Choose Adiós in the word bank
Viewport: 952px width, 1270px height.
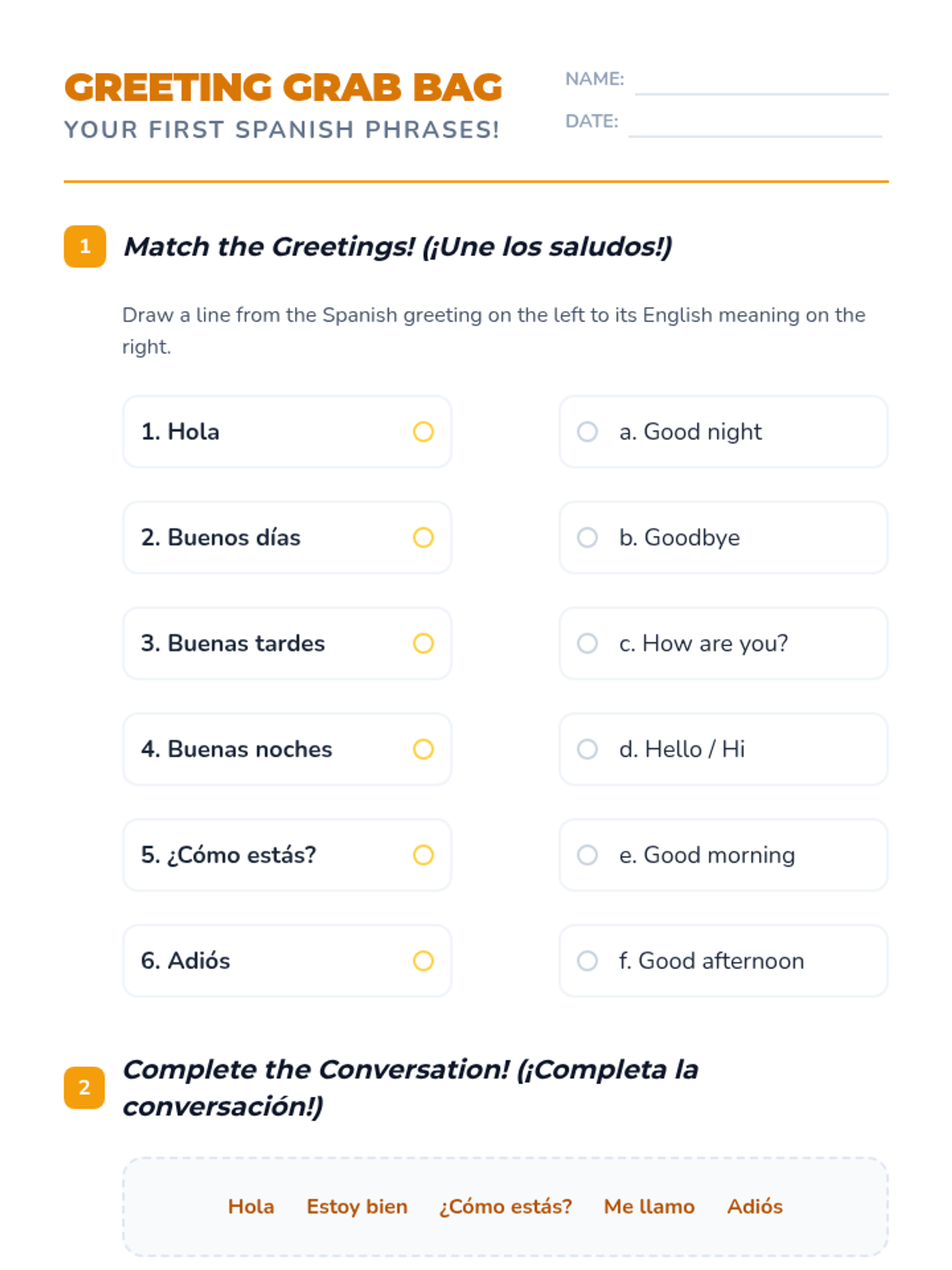(754, 1206)
